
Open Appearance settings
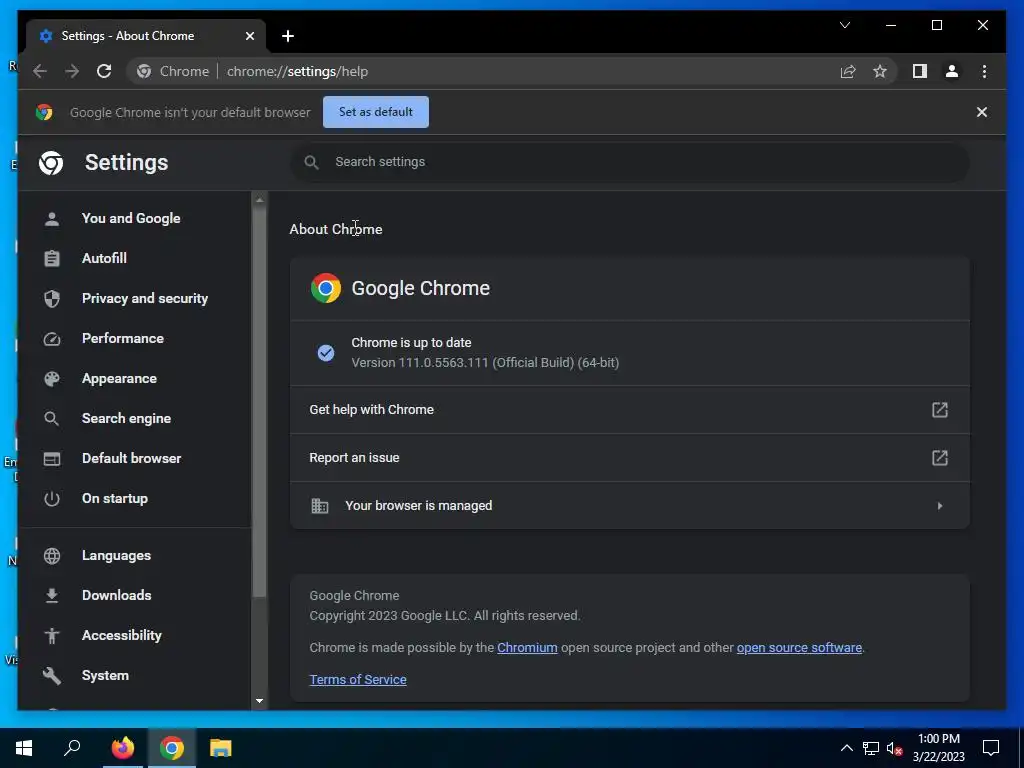pyautogui.click(x=119, y=379)
